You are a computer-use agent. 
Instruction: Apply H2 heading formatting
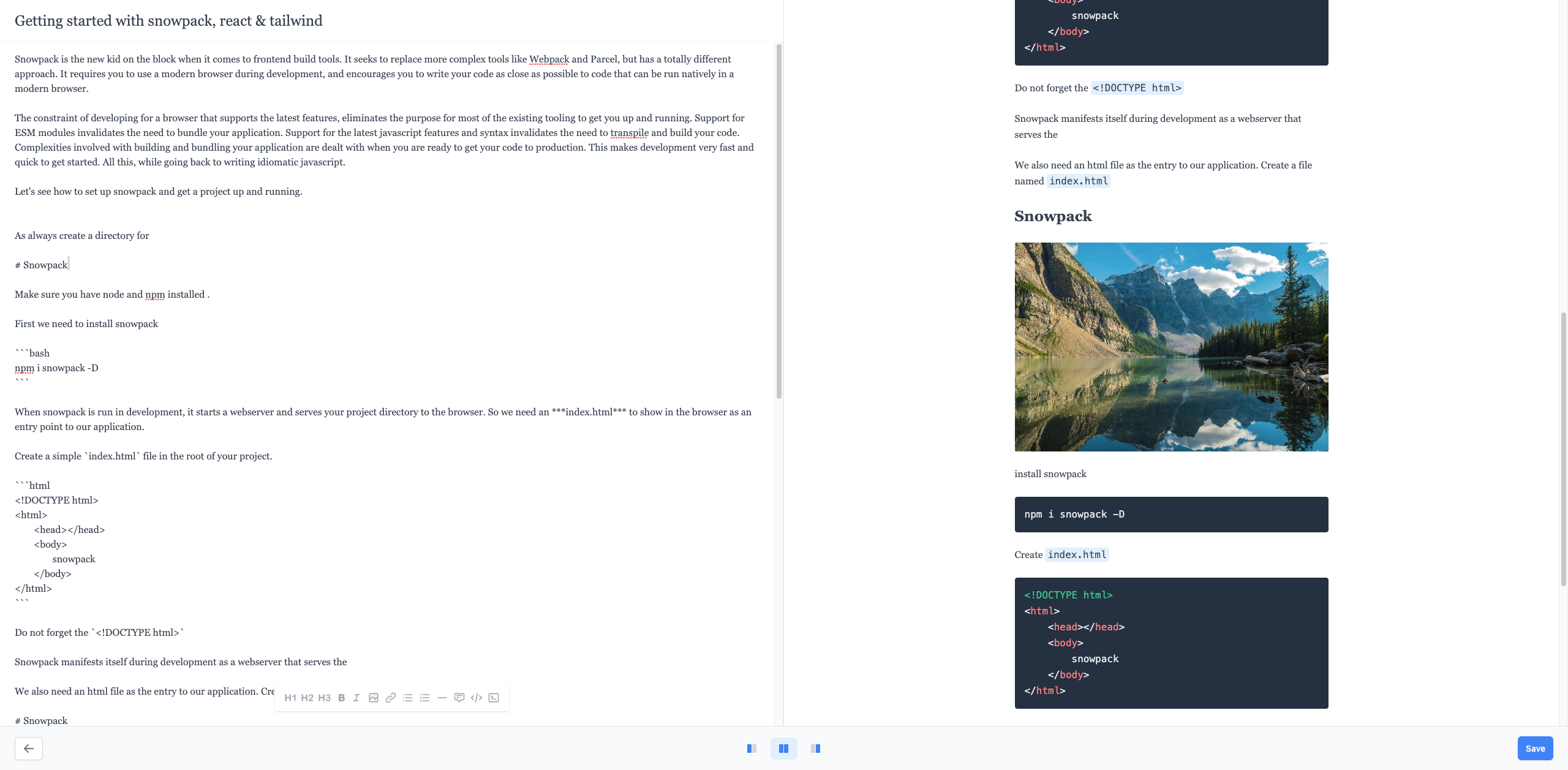pos(307,698)
